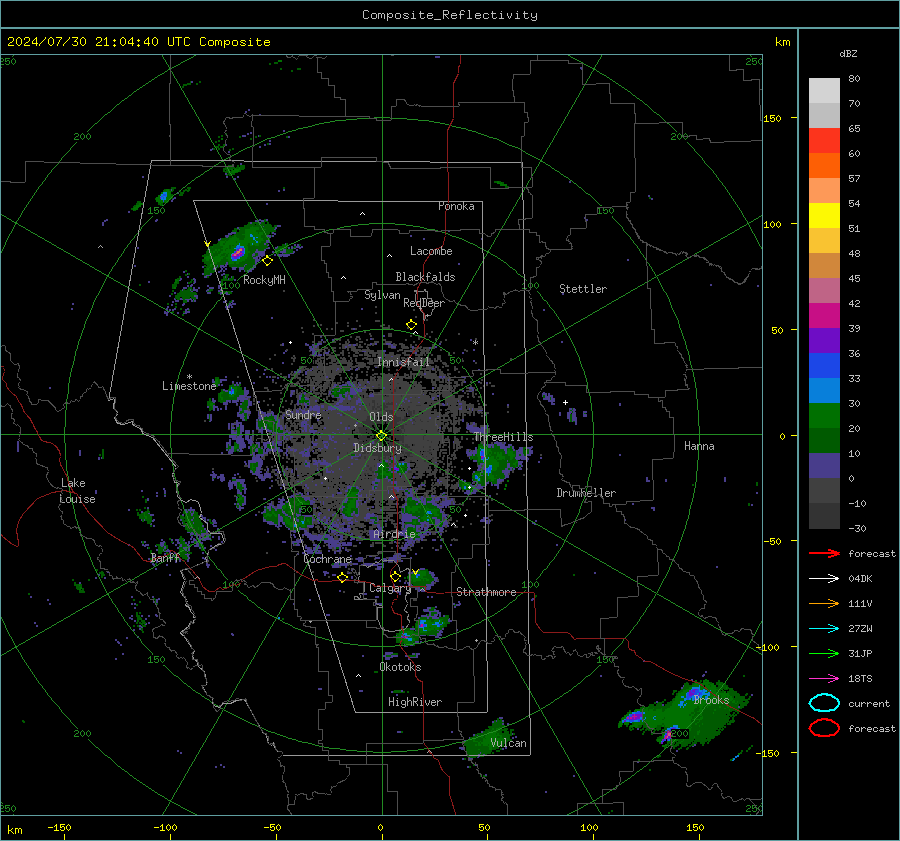Screen dimensions: 900x841
Task: Select the yellow radar-center diamond above Didsbury
Action: [x=381, y=436]
